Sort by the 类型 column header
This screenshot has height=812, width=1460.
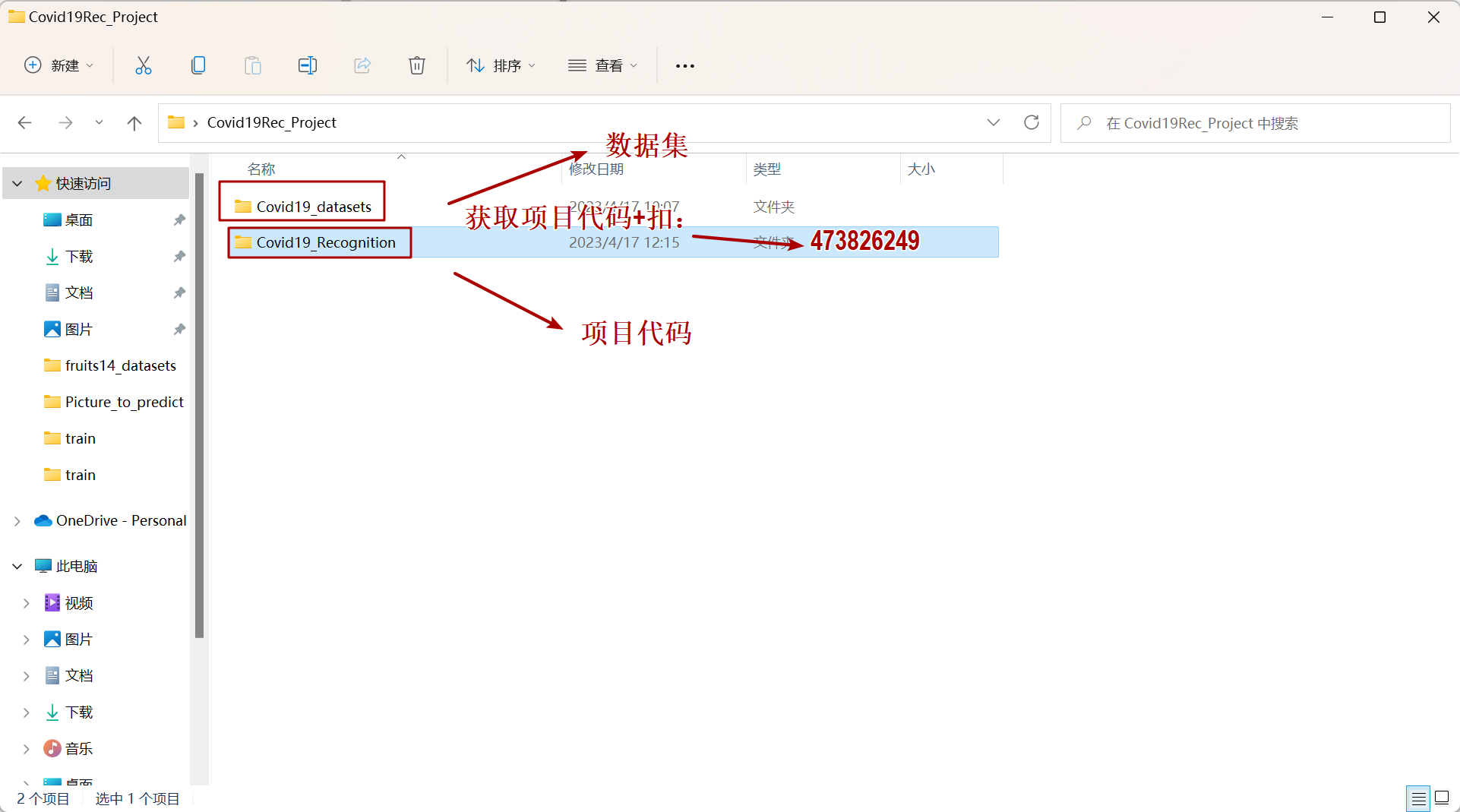click(x=767, y=169)
